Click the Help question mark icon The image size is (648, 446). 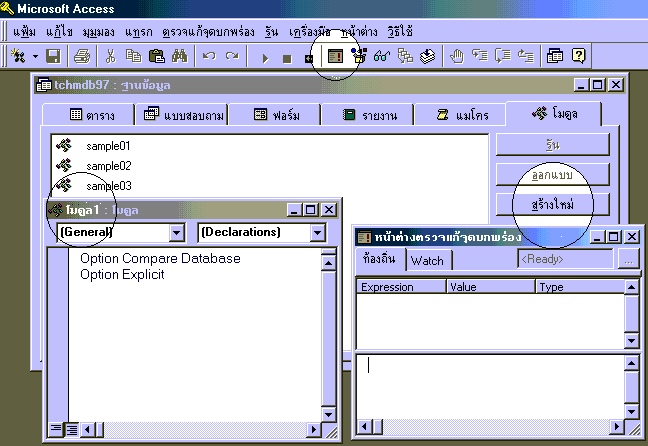tap(578, 57)
